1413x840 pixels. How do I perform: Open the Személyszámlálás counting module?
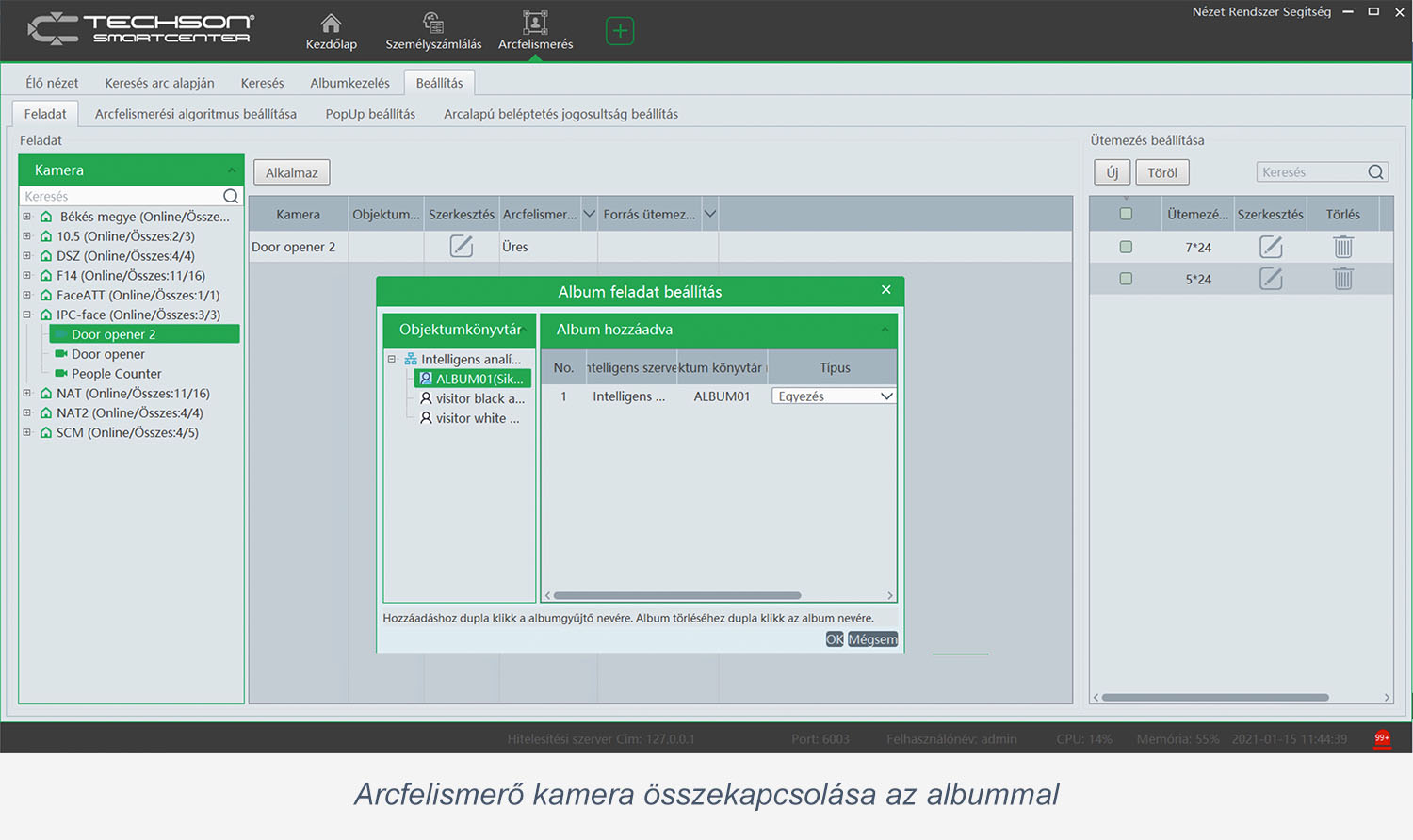432,28
